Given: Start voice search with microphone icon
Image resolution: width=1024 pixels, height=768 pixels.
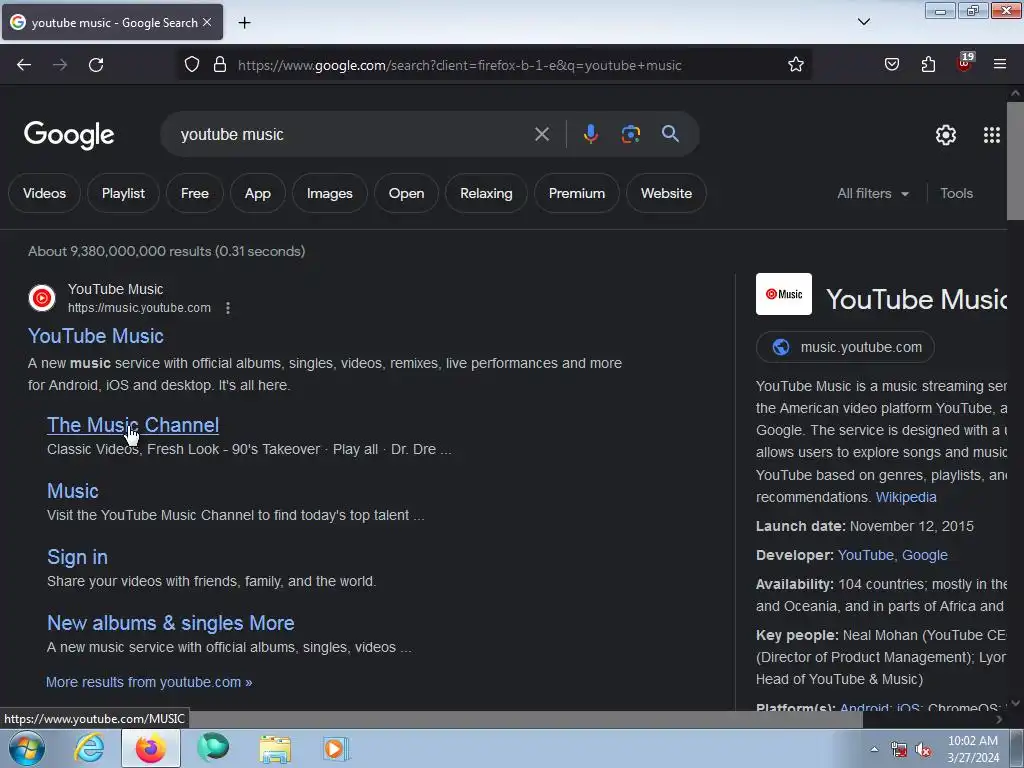Looking at the screenshot, I should click(x=590, y=134).
